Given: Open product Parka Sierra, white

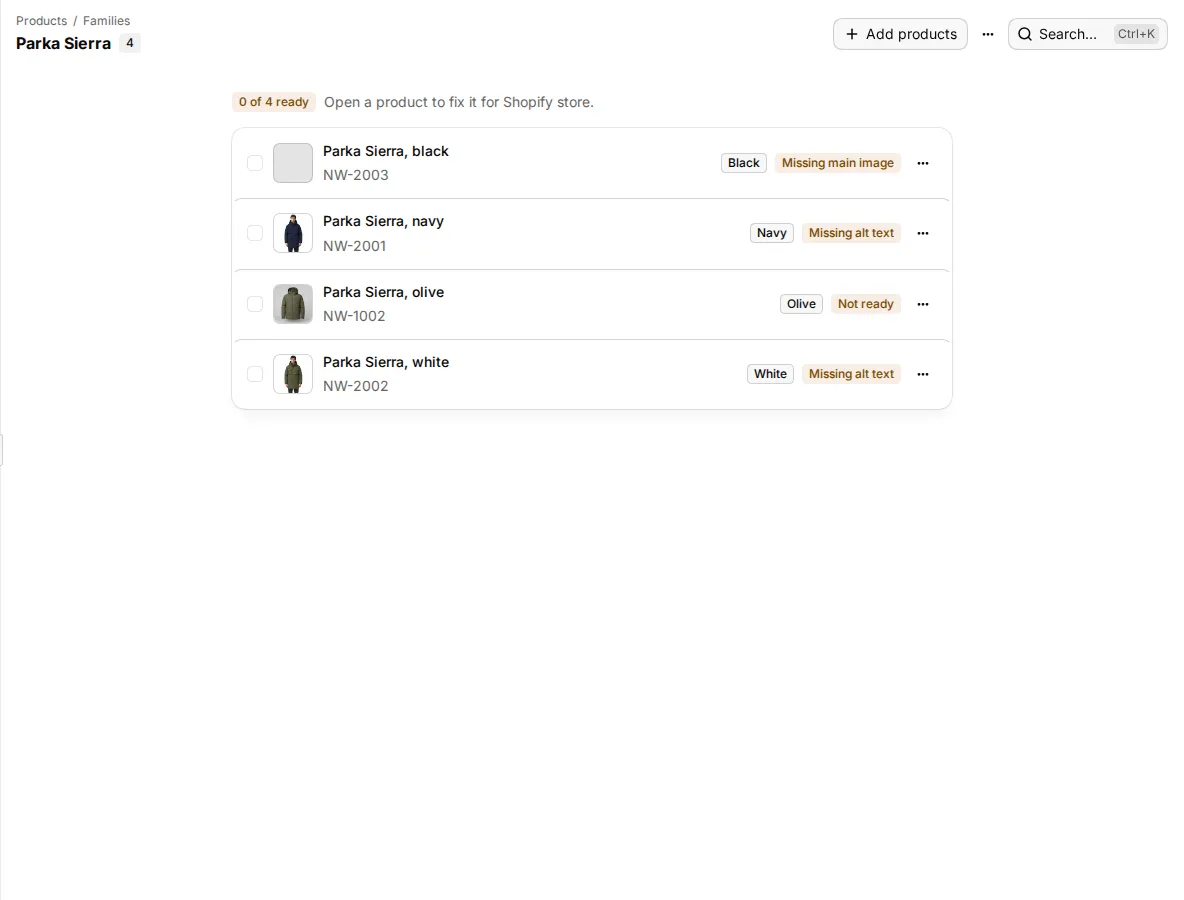Looking at the screenshot, I should (386, 362).
